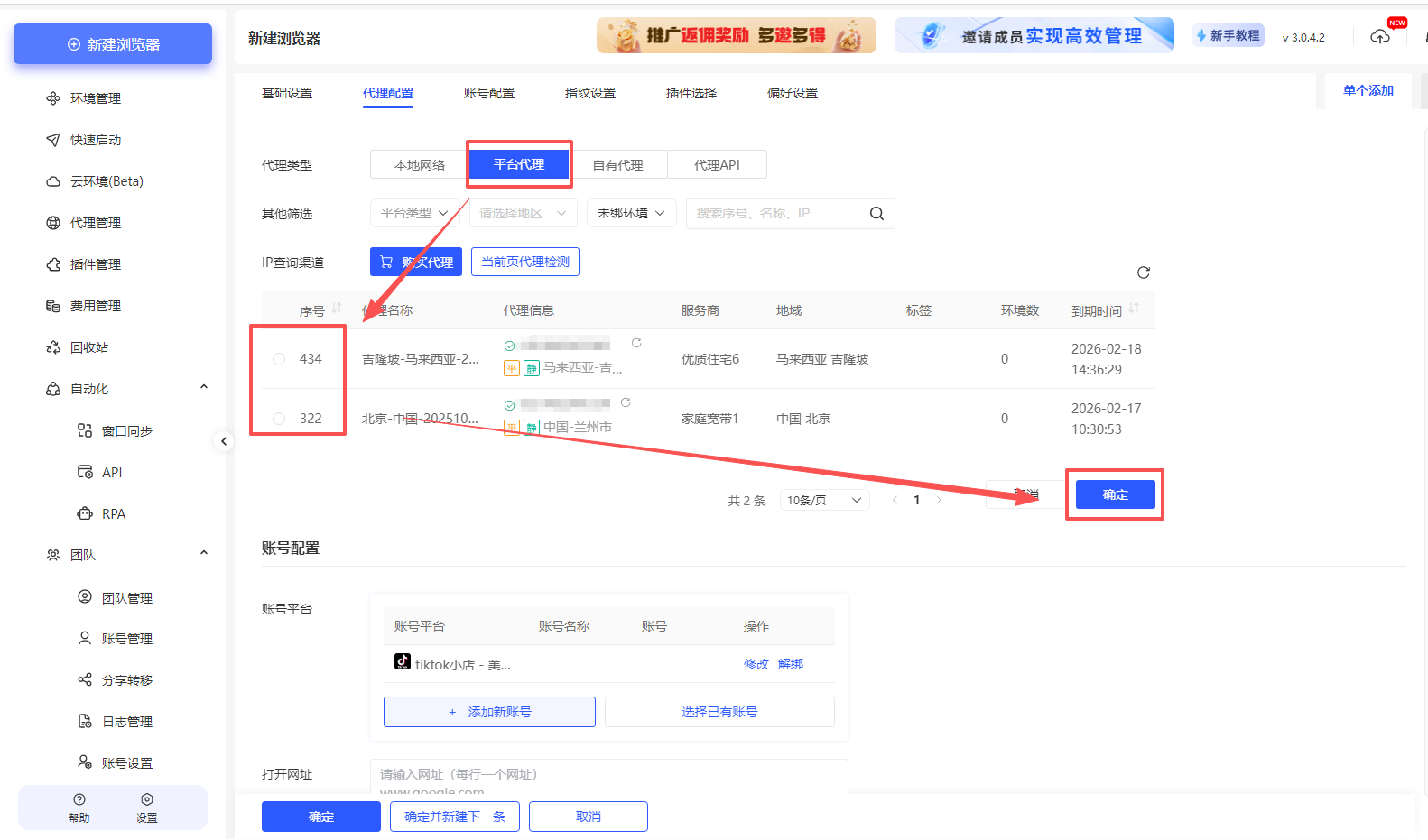
Task: Switch to 基础设置 tab
Action: [287, 93]
